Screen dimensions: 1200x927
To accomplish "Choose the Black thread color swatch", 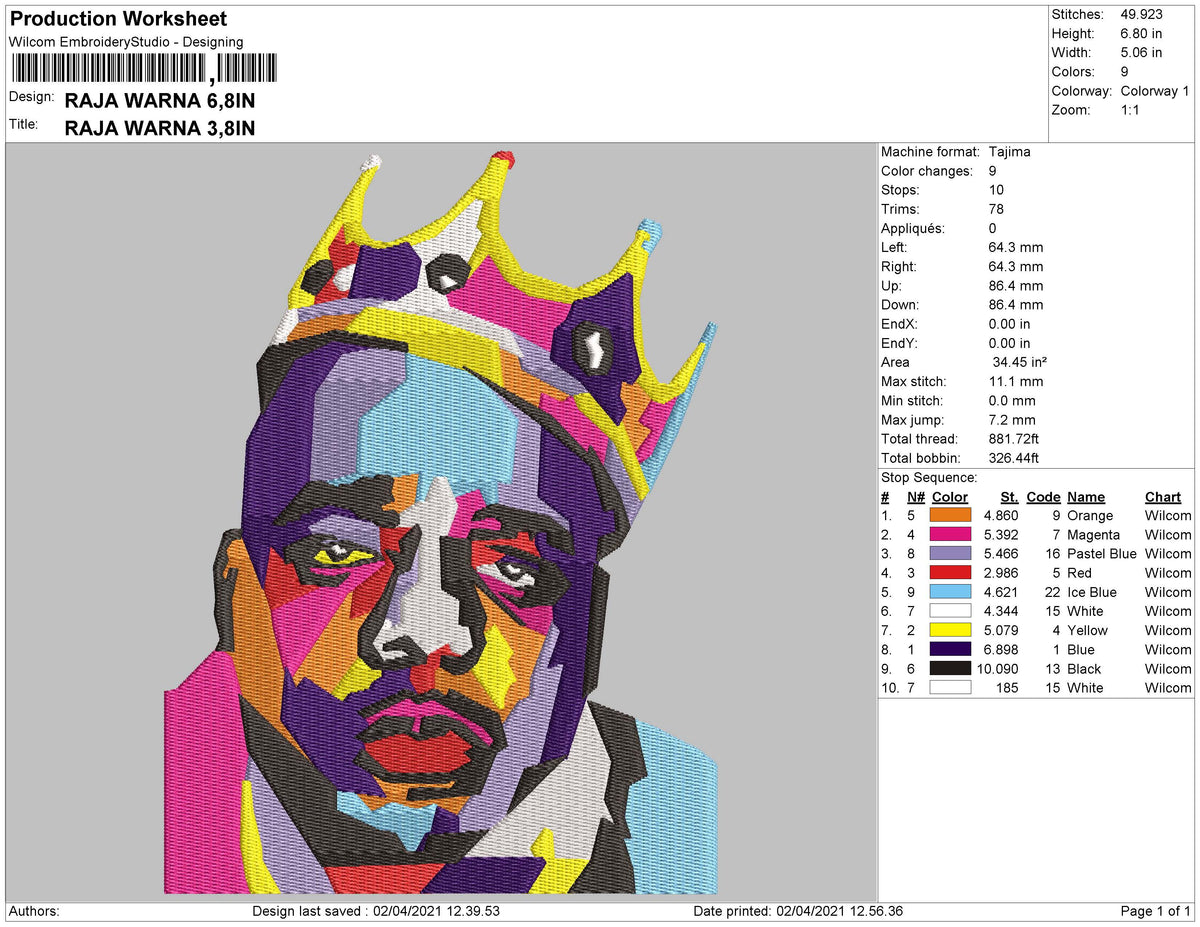I will click(950, 669).
